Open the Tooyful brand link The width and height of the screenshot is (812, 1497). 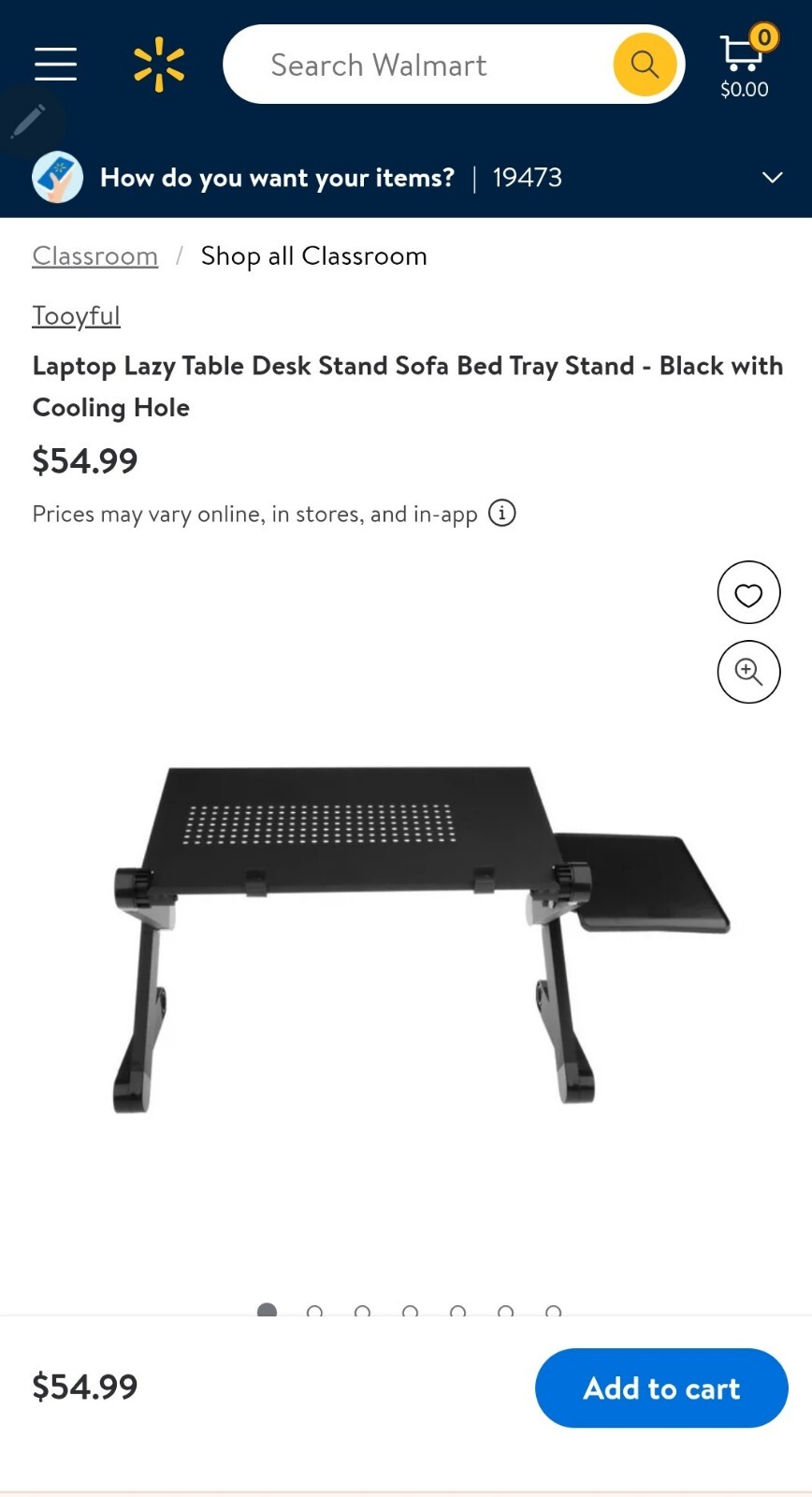click(x=76, y=316)
